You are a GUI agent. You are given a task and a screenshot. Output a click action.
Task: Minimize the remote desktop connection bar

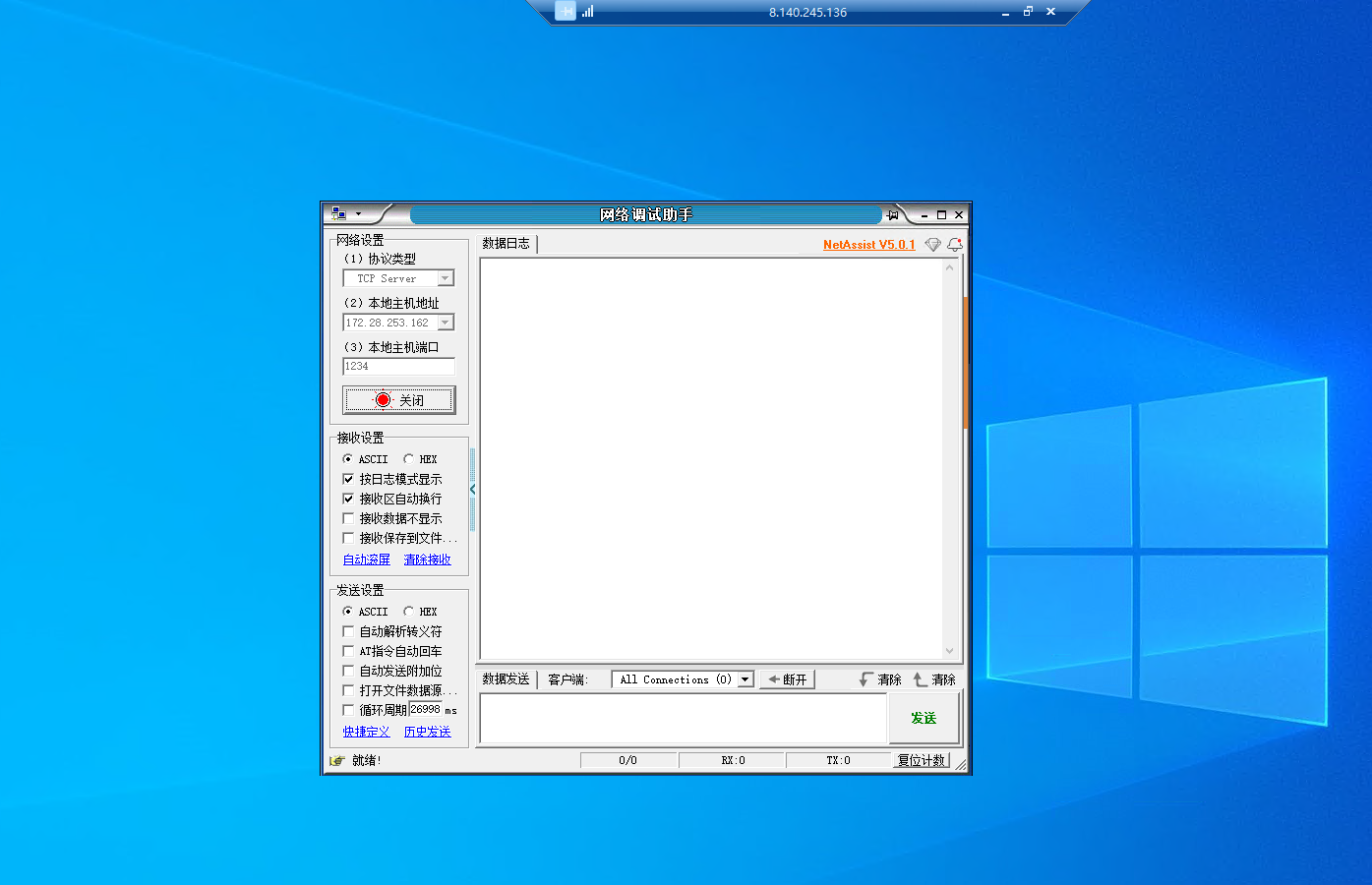point(1005,12)
